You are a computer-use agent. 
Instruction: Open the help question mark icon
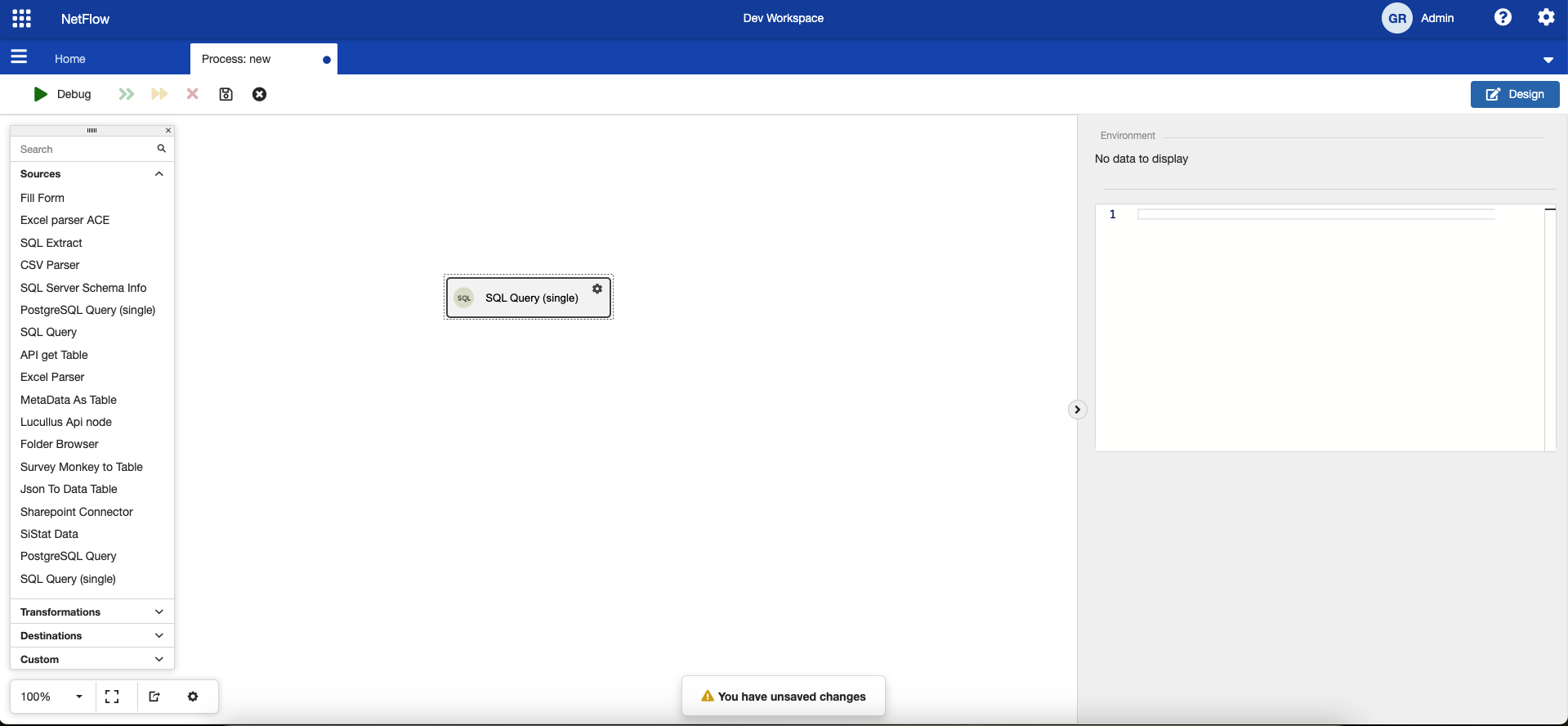[x=1503, y=17]
